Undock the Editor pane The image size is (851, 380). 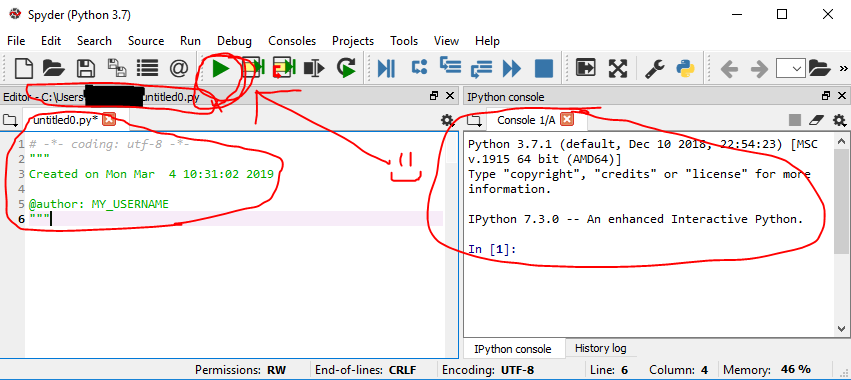click(x=434, y=96)
